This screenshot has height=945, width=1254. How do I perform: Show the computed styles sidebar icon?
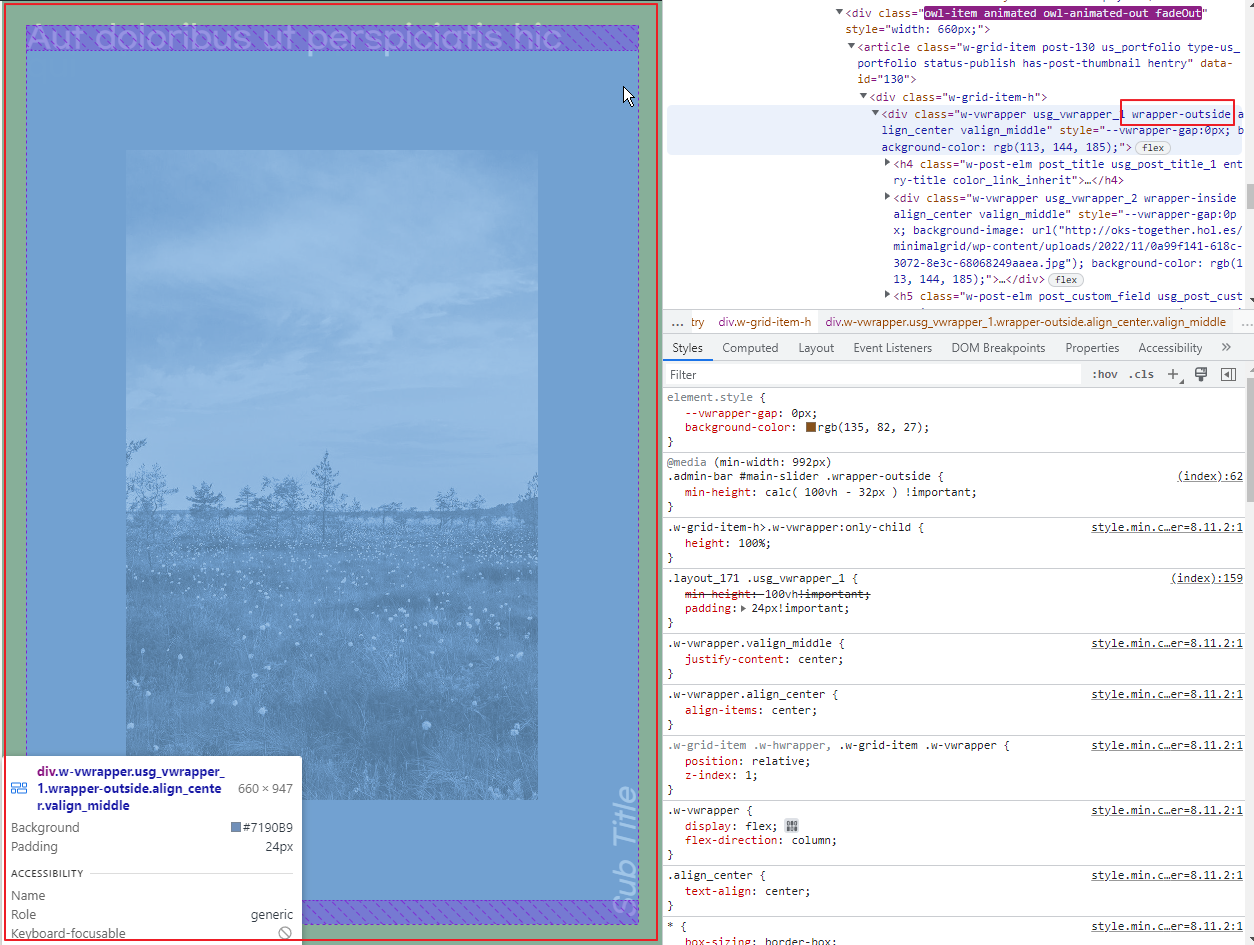click(1229, 374)
